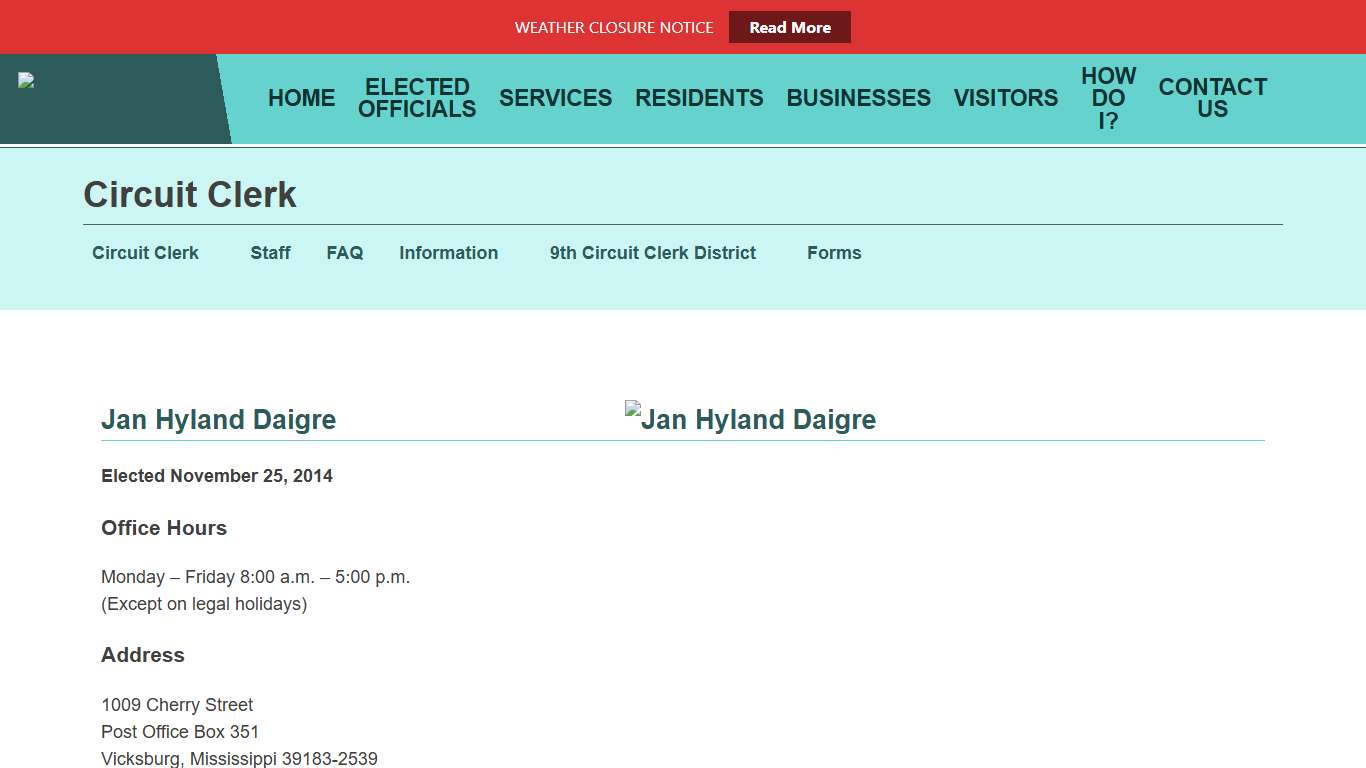This screenshot has width=1366, height=768.
Task: Open the Residents menu
Action: point(699,98)
